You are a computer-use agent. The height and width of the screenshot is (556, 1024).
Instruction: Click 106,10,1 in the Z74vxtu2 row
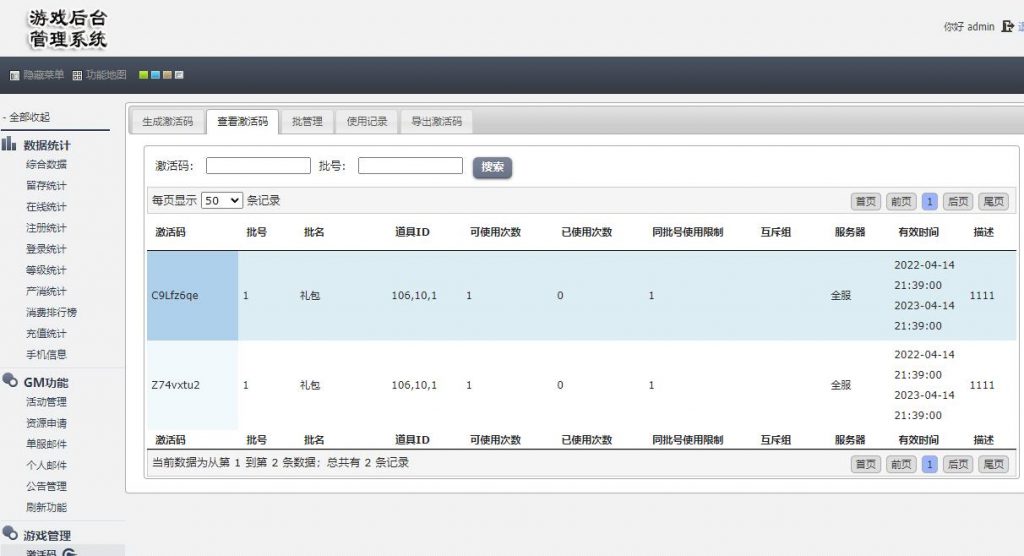tap(414, 385)
